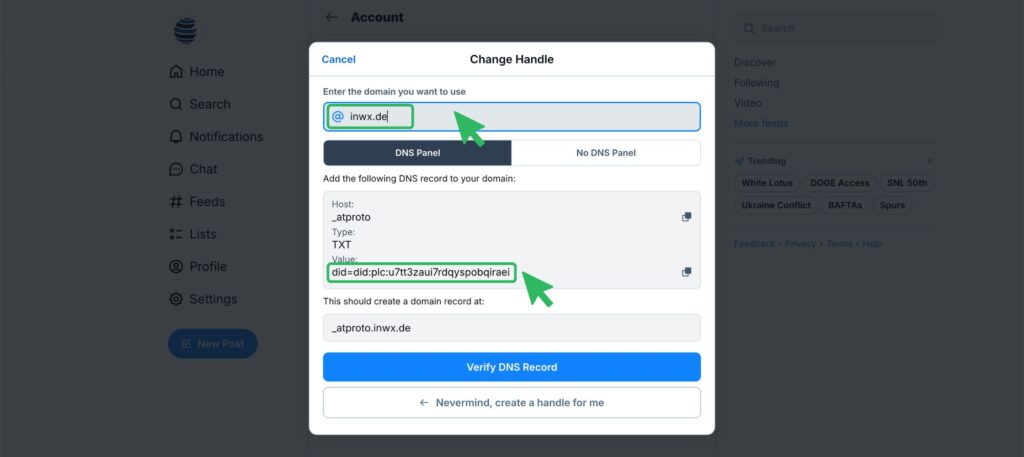Open Notifications from the sidebar bell

[x=215, y=136]
